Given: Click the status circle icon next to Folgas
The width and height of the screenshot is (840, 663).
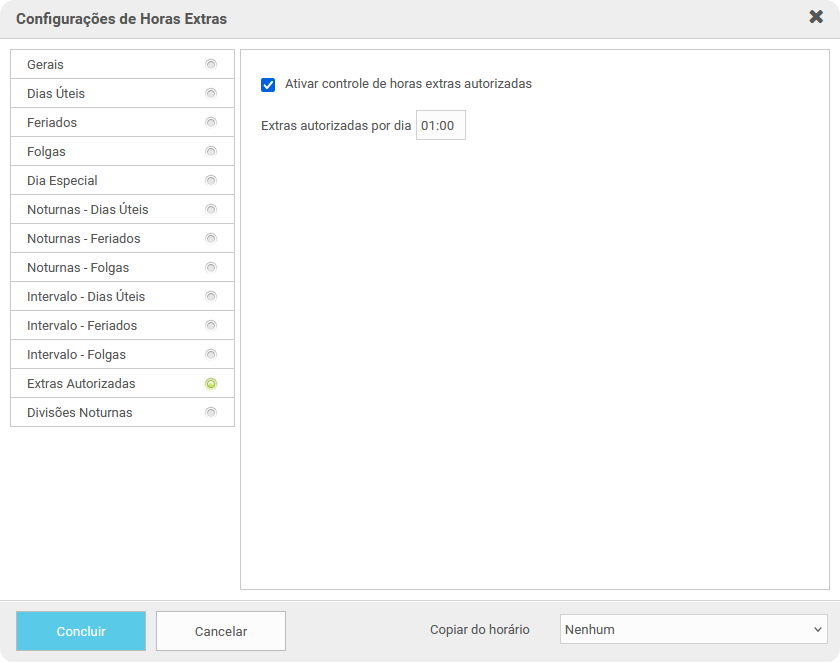Looking at the screenshot, I should (x=211, y=151).
